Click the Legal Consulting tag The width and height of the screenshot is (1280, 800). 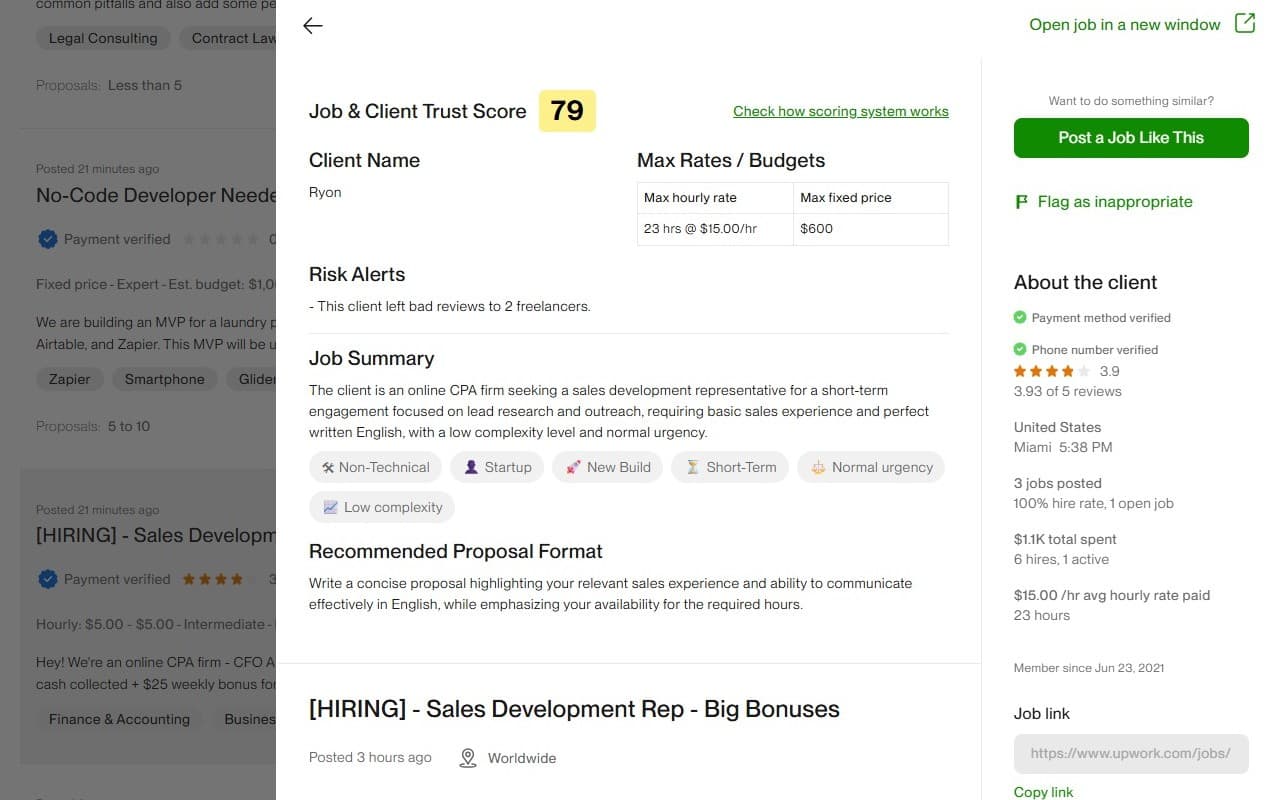tap(103, 38)
